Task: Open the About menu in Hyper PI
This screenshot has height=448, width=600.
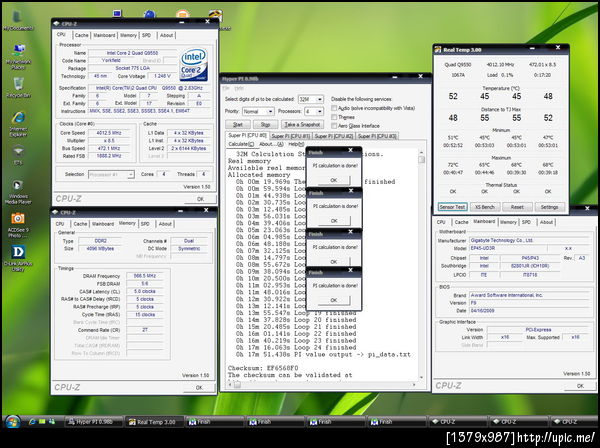Action: click(x=271, y=144)
